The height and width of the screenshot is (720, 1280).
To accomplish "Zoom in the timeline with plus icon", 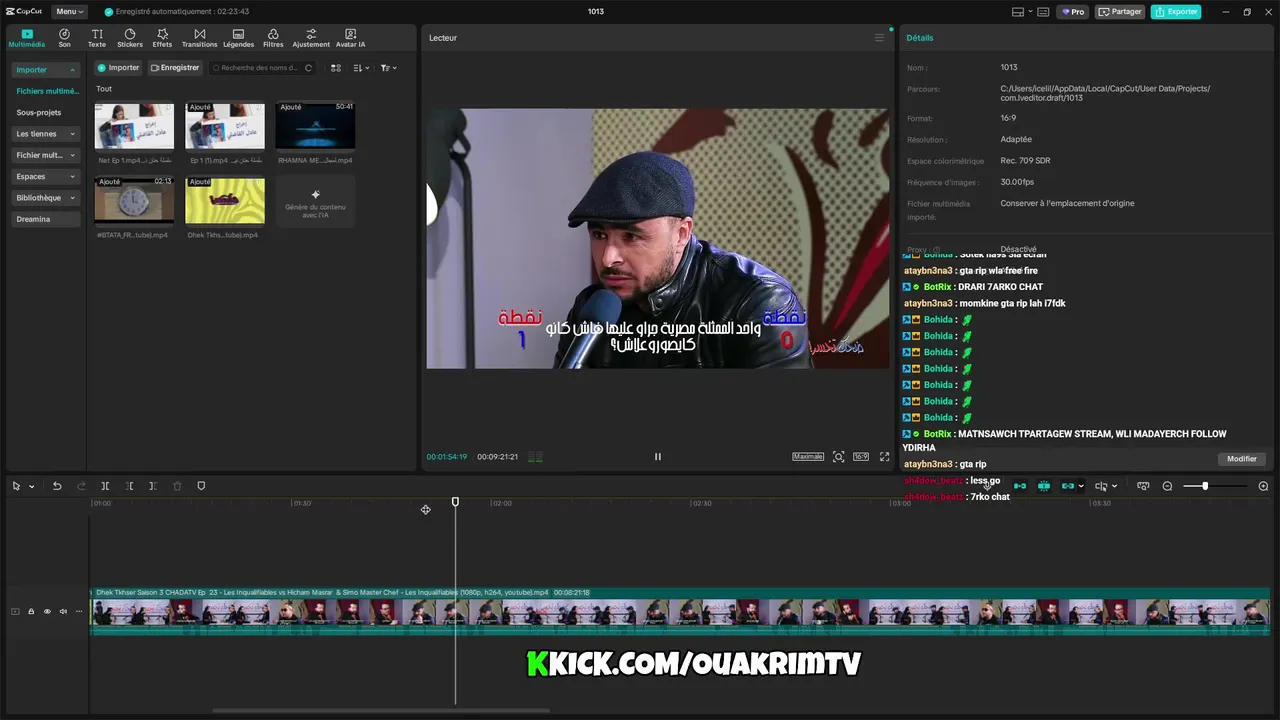I will coord(1263,486).
